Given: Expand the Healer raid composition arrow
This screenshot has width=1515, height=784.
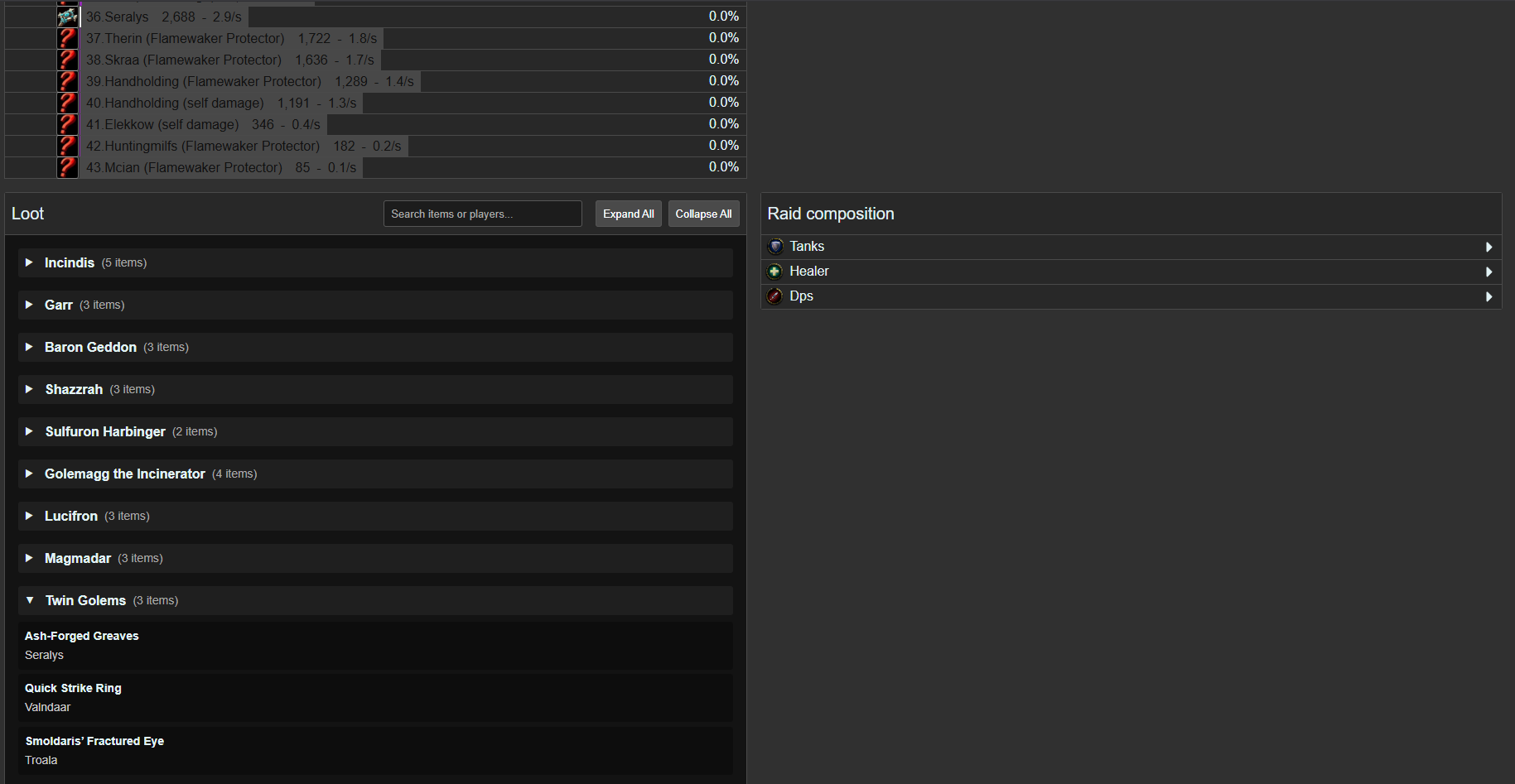Looking at the screenshot, I should 1488,272.
